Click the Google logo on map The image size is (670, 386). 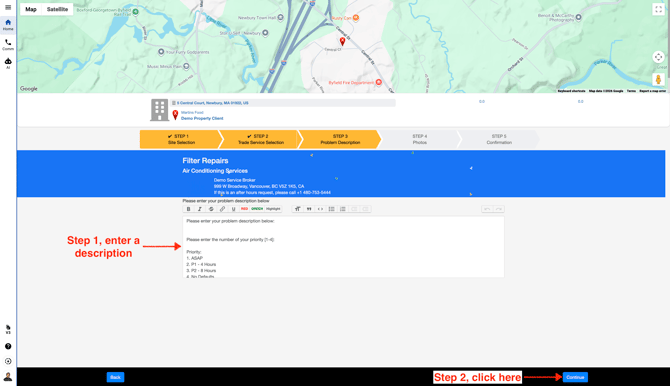pyautogui.click(x=29, y=88)
